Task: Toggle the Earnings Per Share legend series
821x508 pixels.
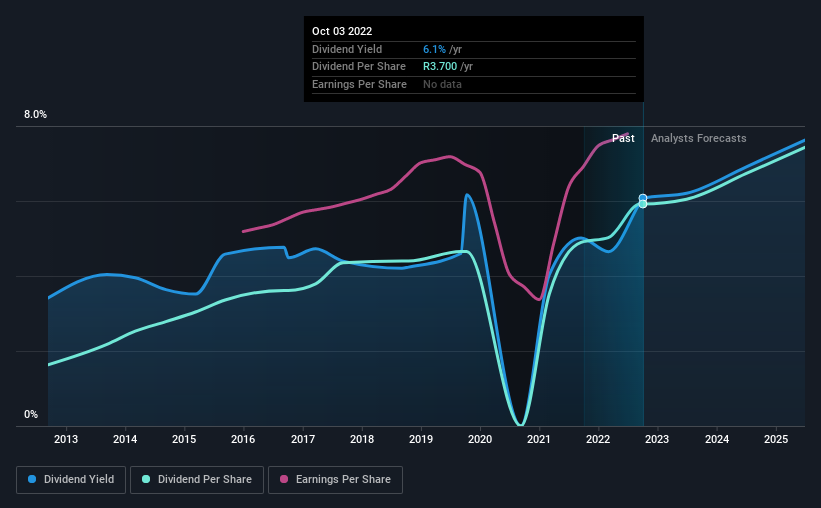Action: (335, 480)
